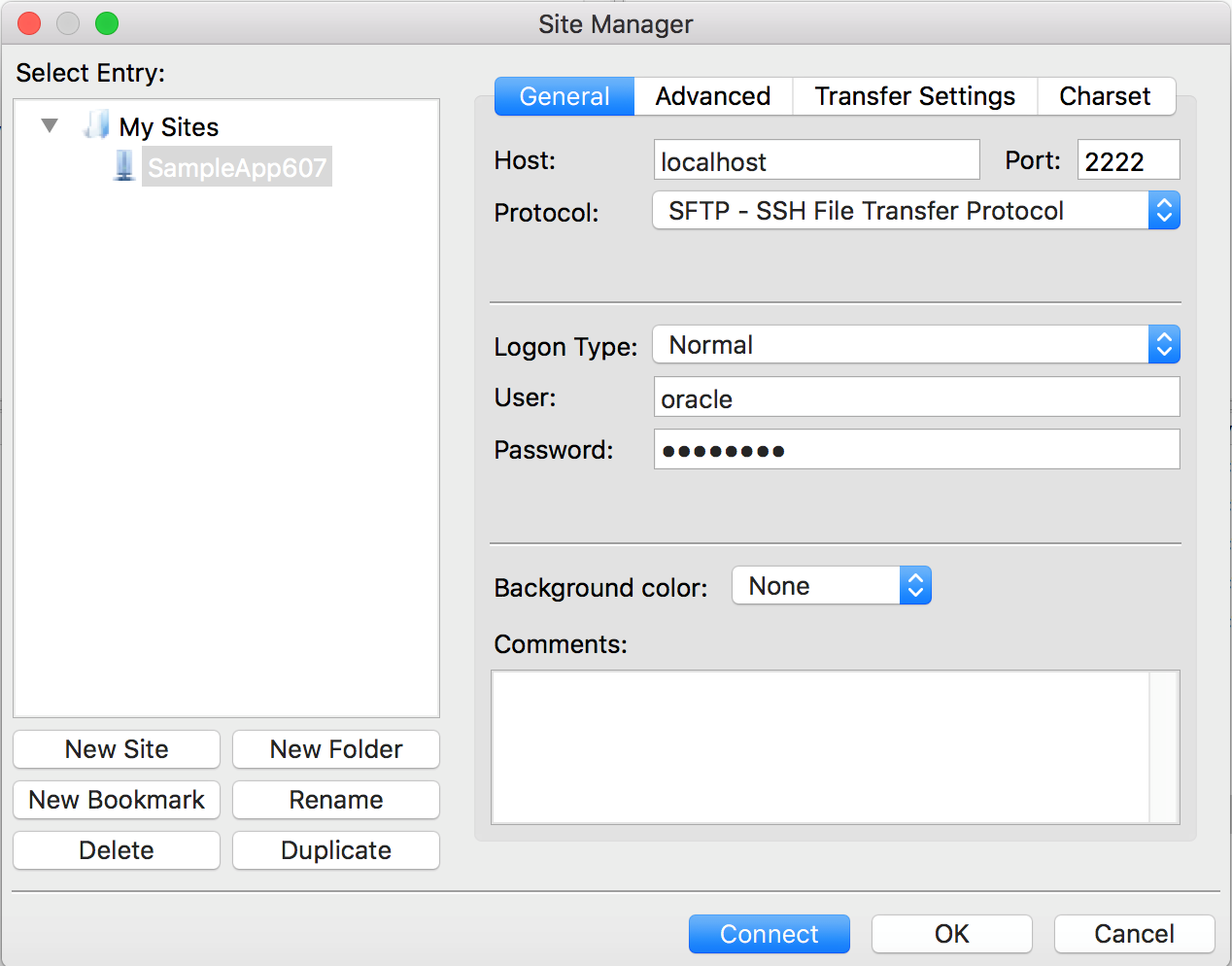The width and height of the screenshot is (1232, 966).
Task: Click the Site Manager window title
Action: tap(616, 24)
